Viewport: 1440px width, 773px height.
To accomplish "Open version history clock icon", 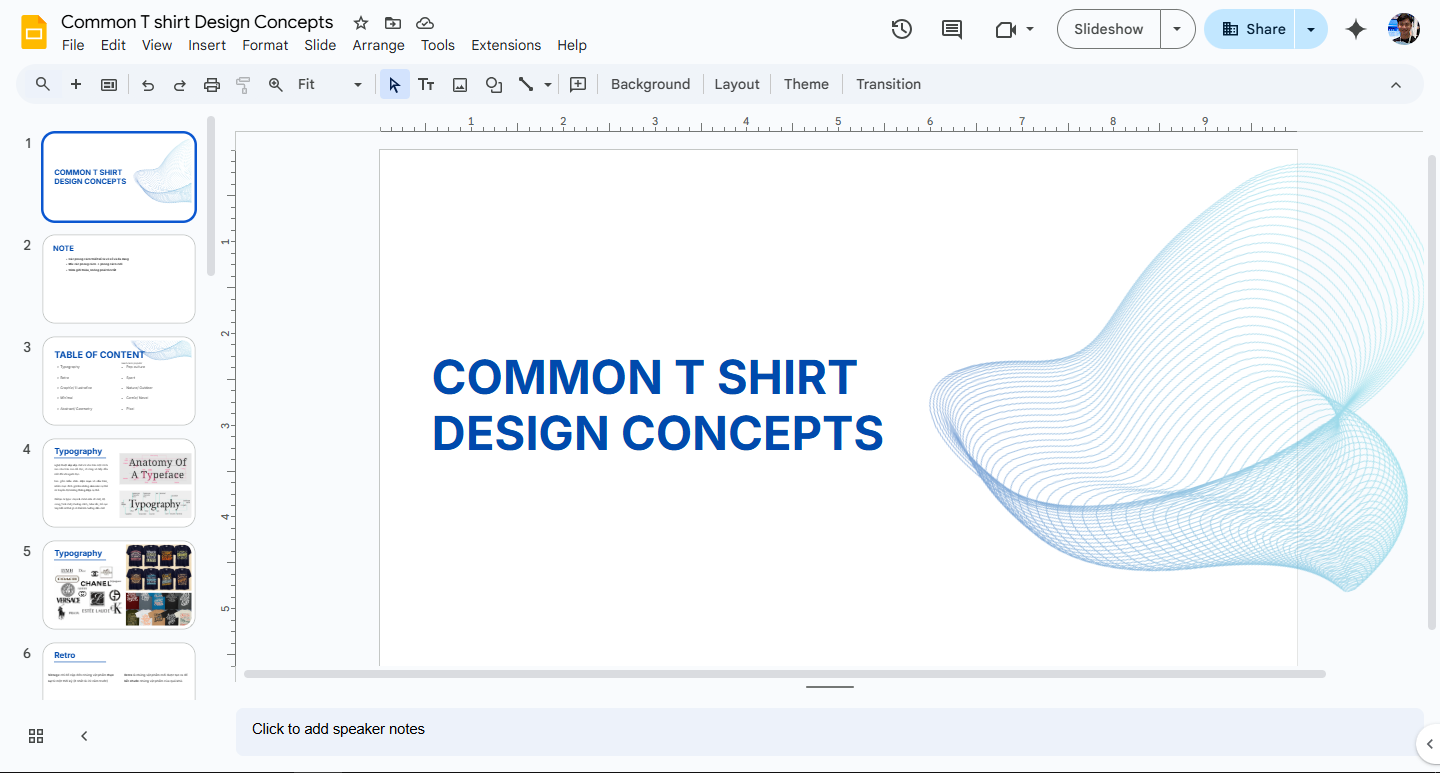I will tap(902, 29).
